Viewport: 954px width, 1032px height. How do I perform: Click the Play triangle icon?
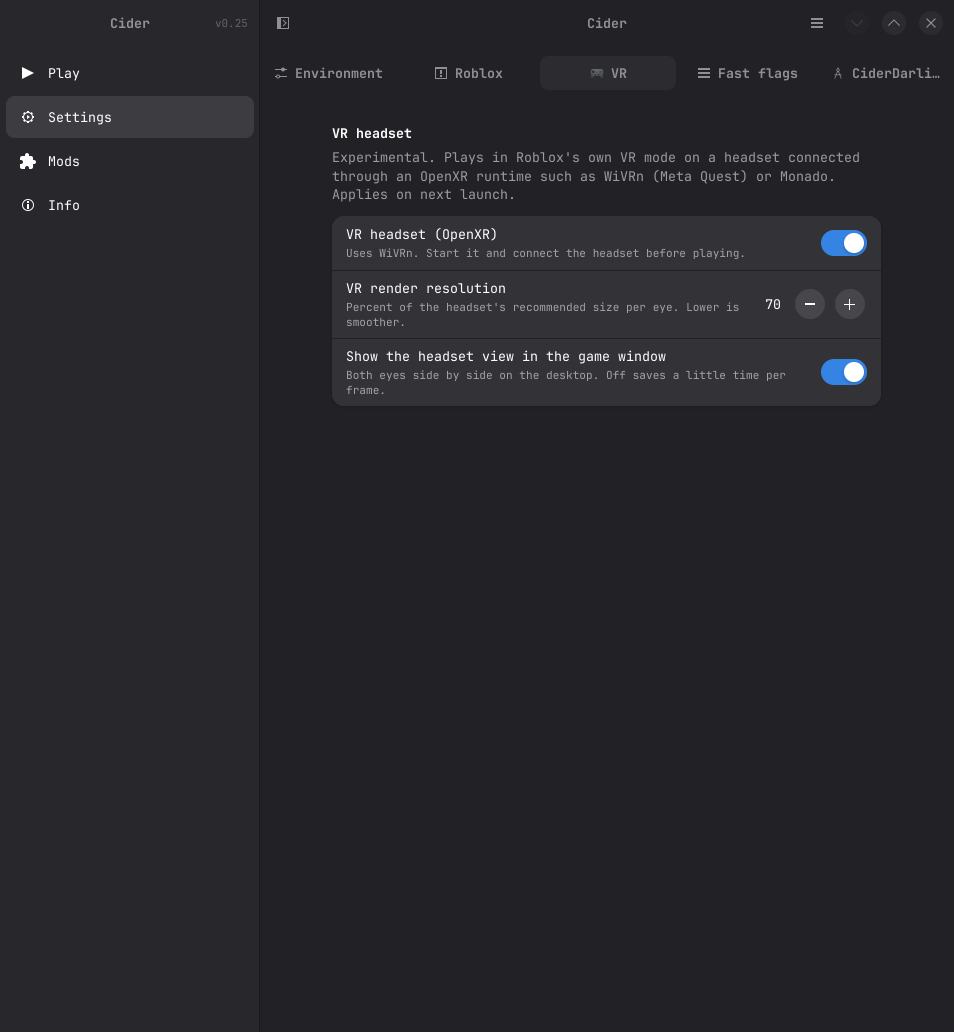click(28, 73)
